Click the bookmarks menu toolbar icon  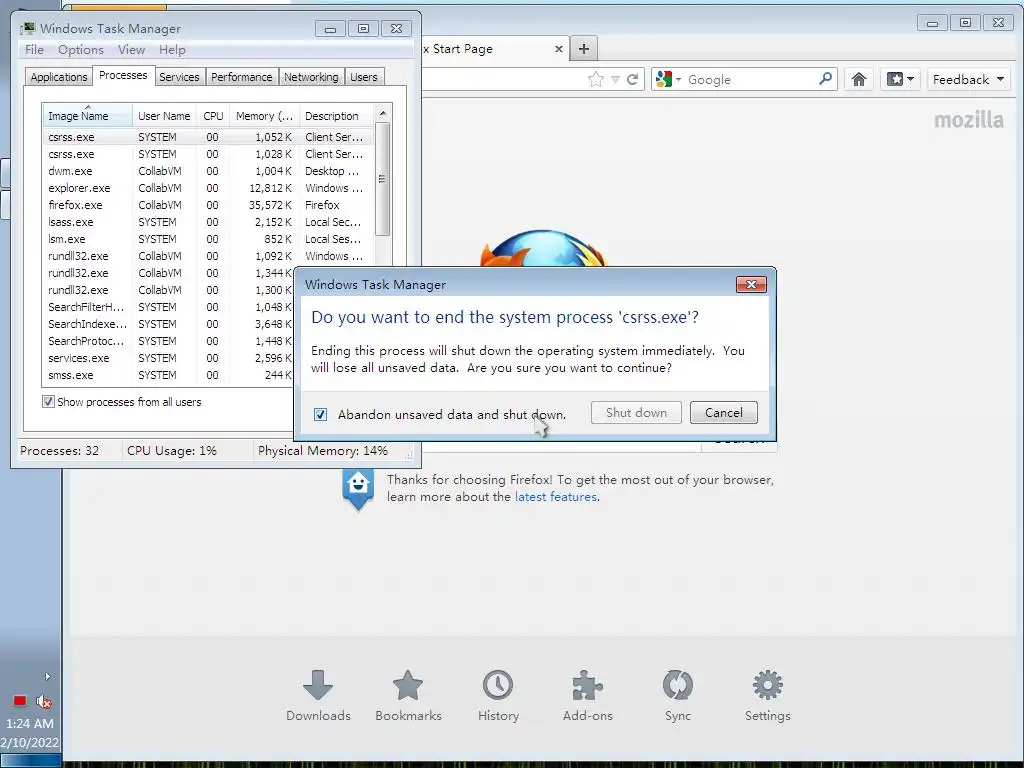tap(900, 80)
